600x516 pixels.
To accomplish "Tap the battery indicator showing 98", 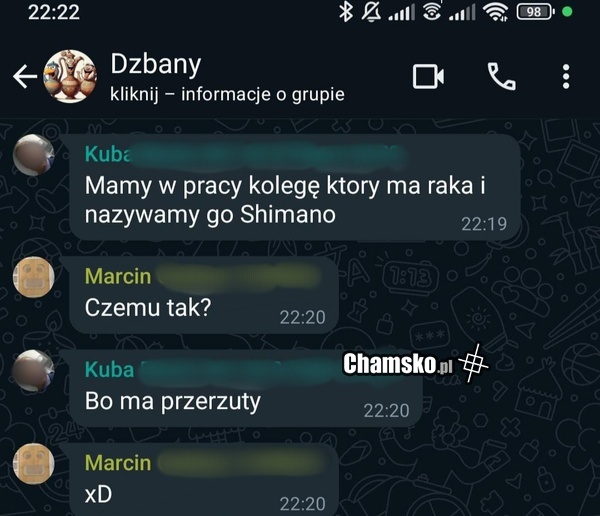I will pos(535,12).
